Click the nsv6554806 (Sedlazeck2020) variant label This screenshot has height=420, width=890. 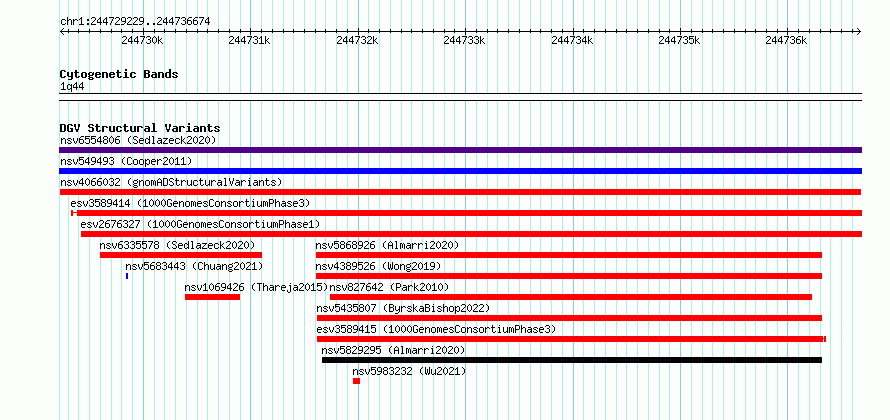[138, 140]
